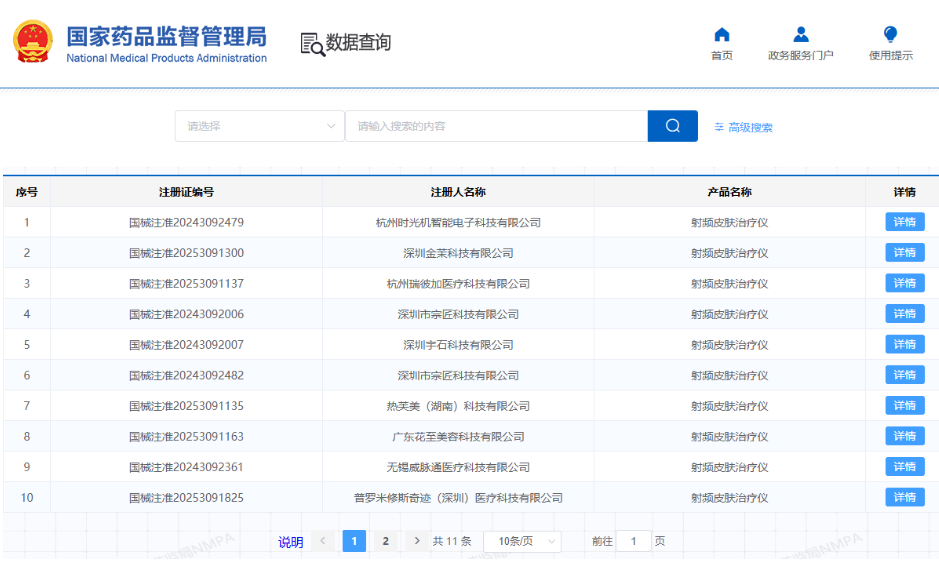
Task: Select page 1 in pagination
Action: pyautogui.click(x=354, y=541)
